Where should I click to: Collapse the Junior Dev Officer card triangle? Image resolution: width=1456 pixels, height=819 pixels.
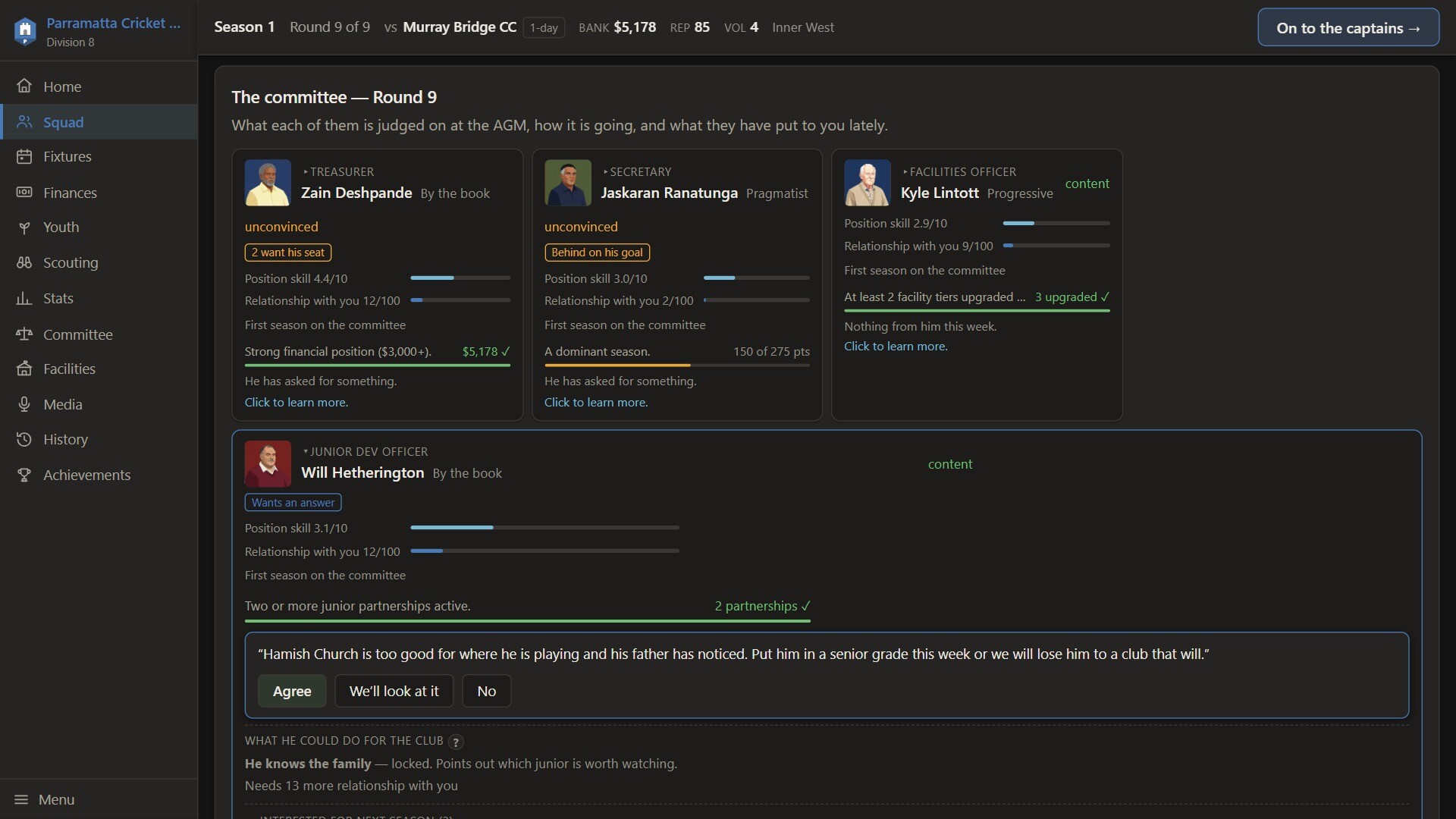click(306, 452)
